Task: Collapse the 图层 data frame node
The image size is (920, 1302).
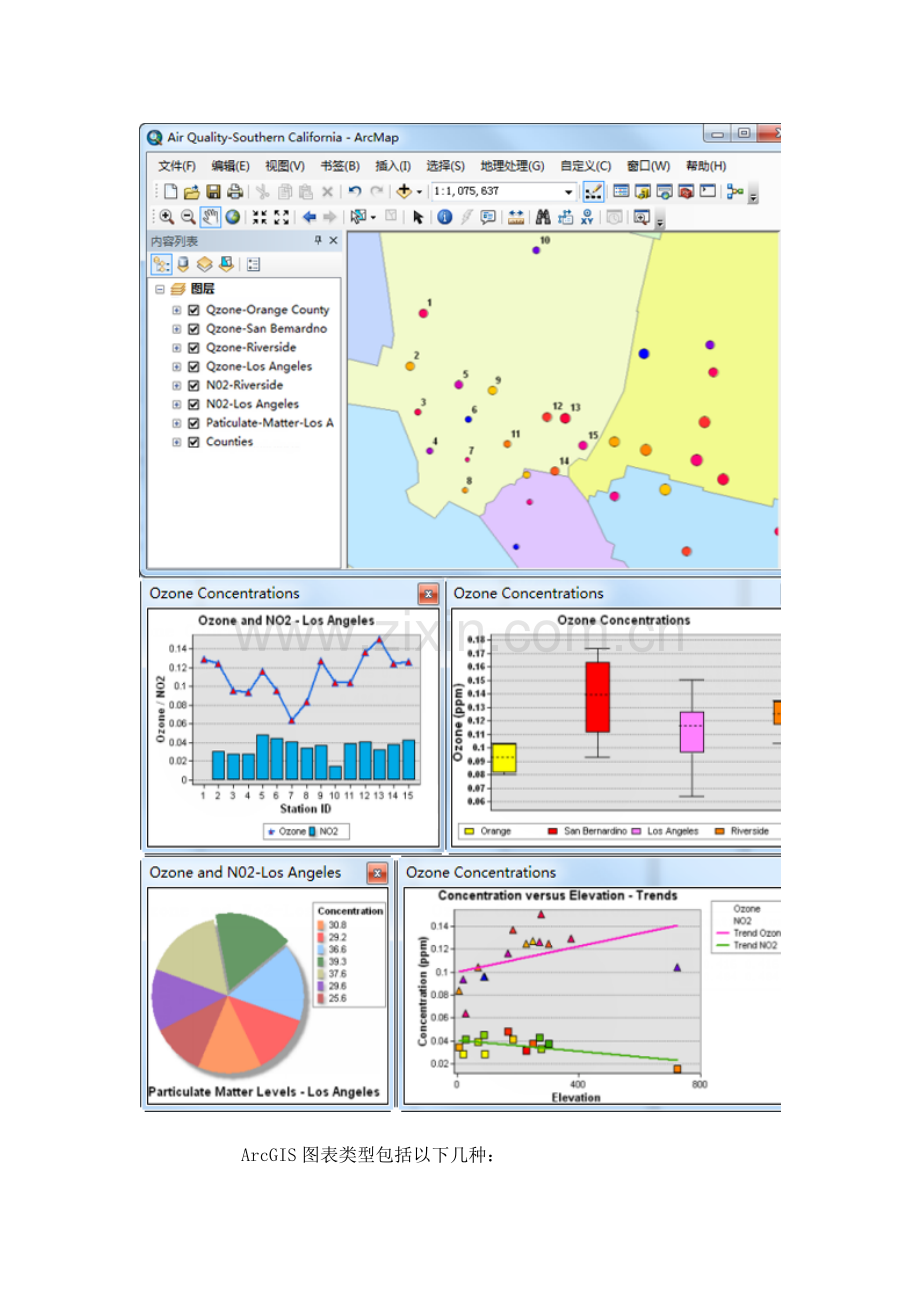Action: [x=159, y=289]
